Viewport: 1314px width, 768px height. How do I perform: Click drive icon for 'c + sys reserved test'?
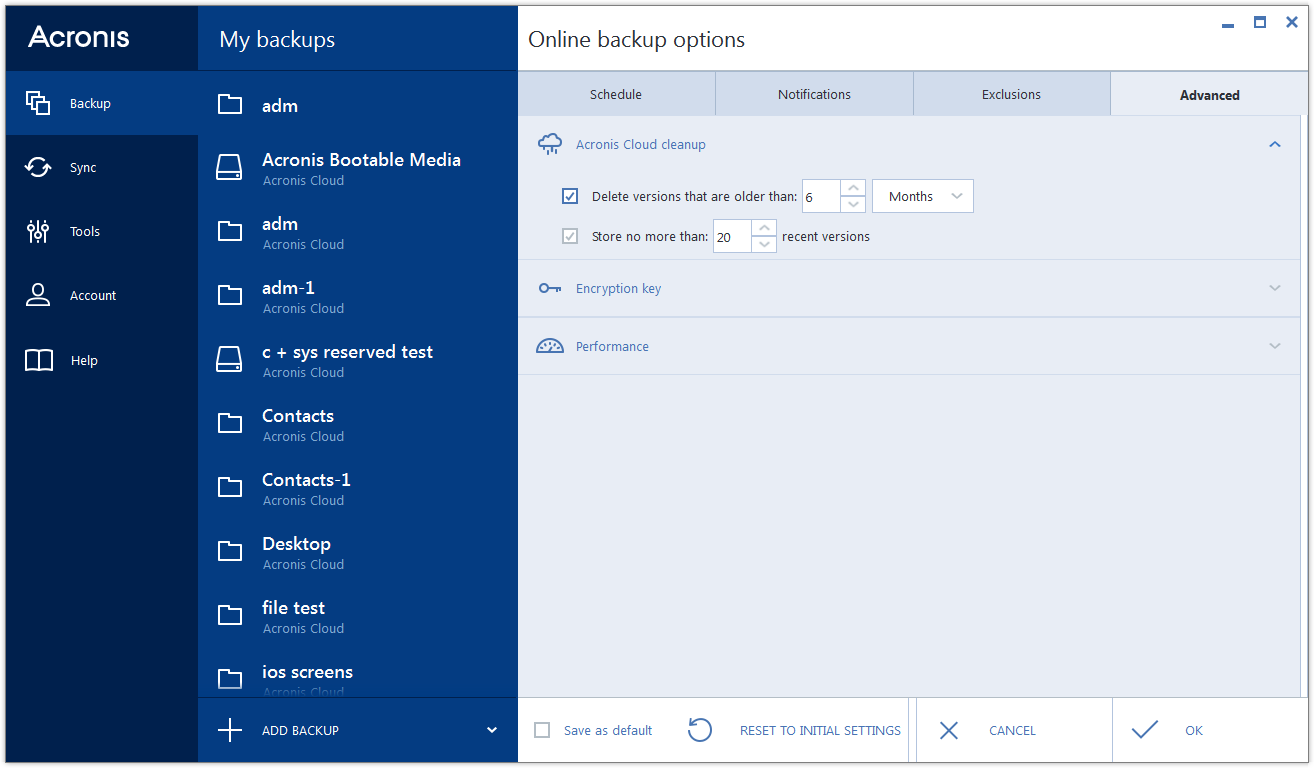pyautogui.click(x=230, y=359)
